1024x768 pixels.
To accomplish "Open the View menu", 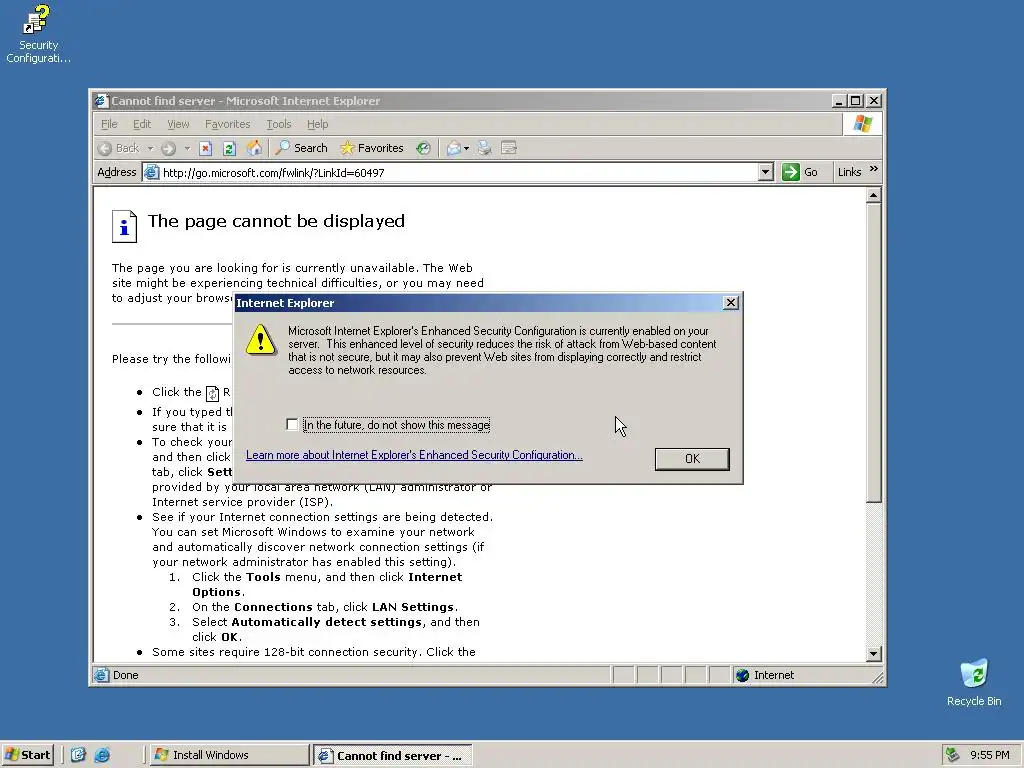I will click(178, 124).
